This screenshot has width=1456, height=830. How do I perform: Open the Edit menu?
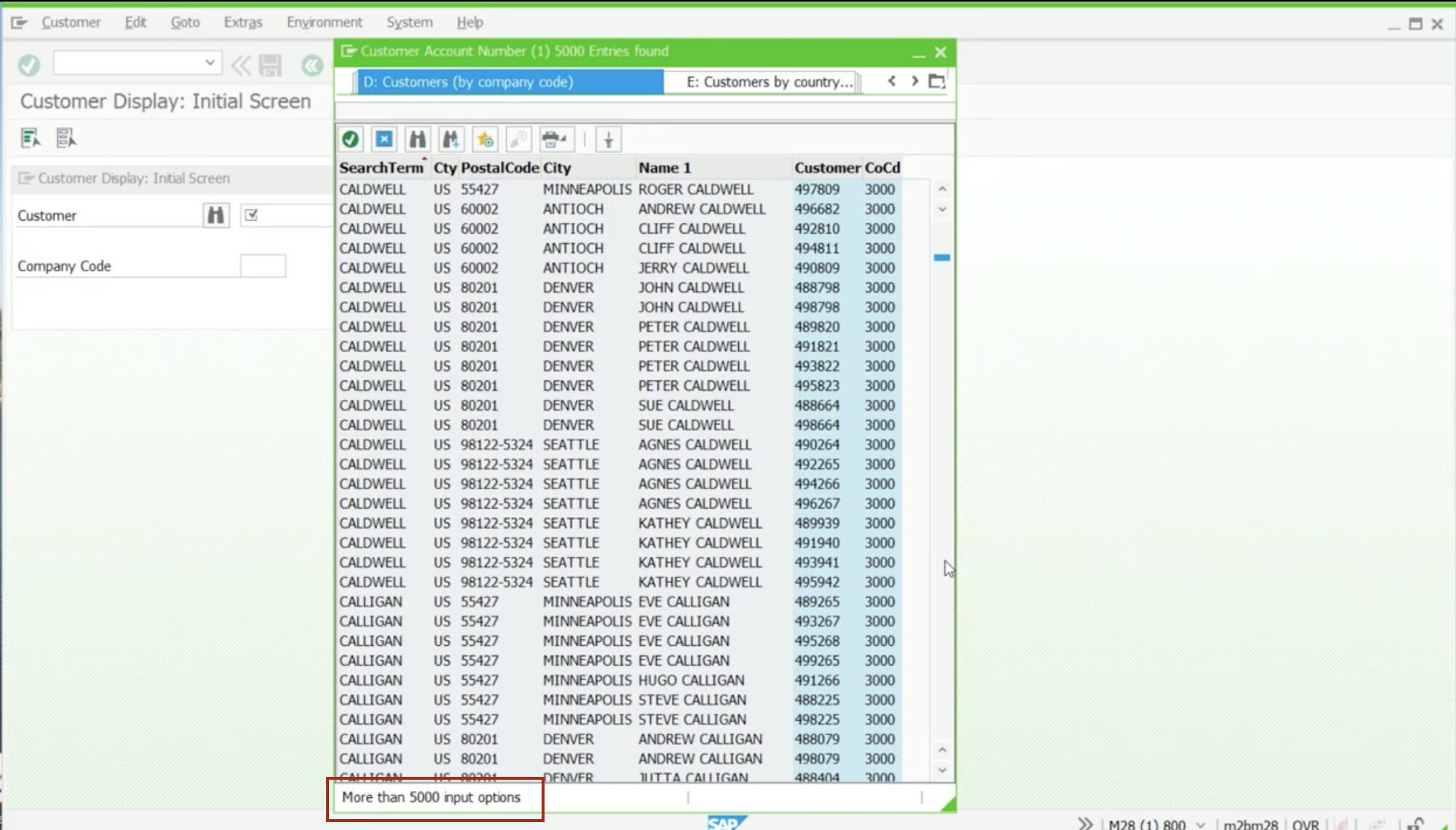pos(135,23)
